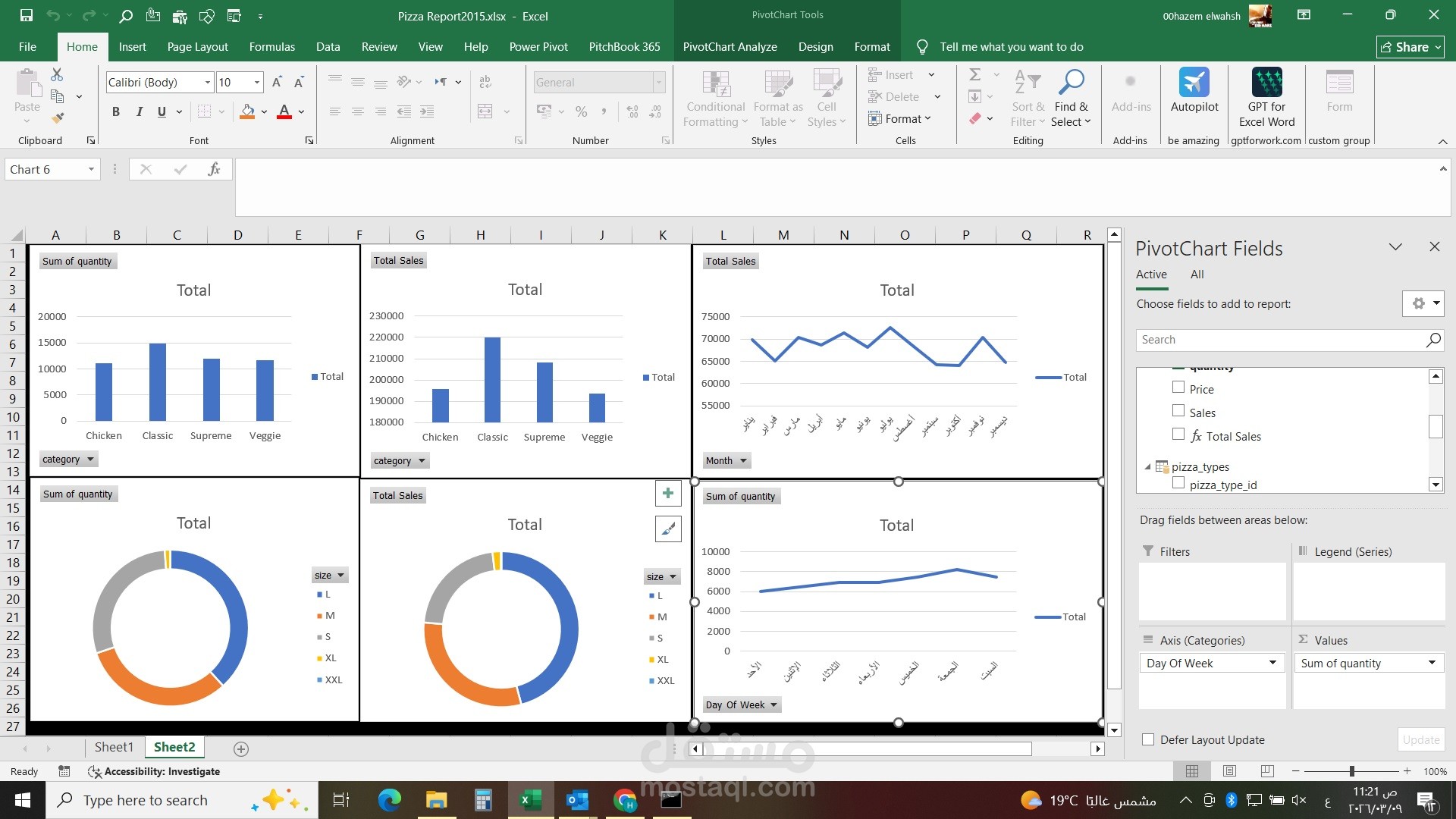This screenshot has width=1456, height=819.
Task: Click the Clear eraser icon
Action: click(x=975, y=118)
